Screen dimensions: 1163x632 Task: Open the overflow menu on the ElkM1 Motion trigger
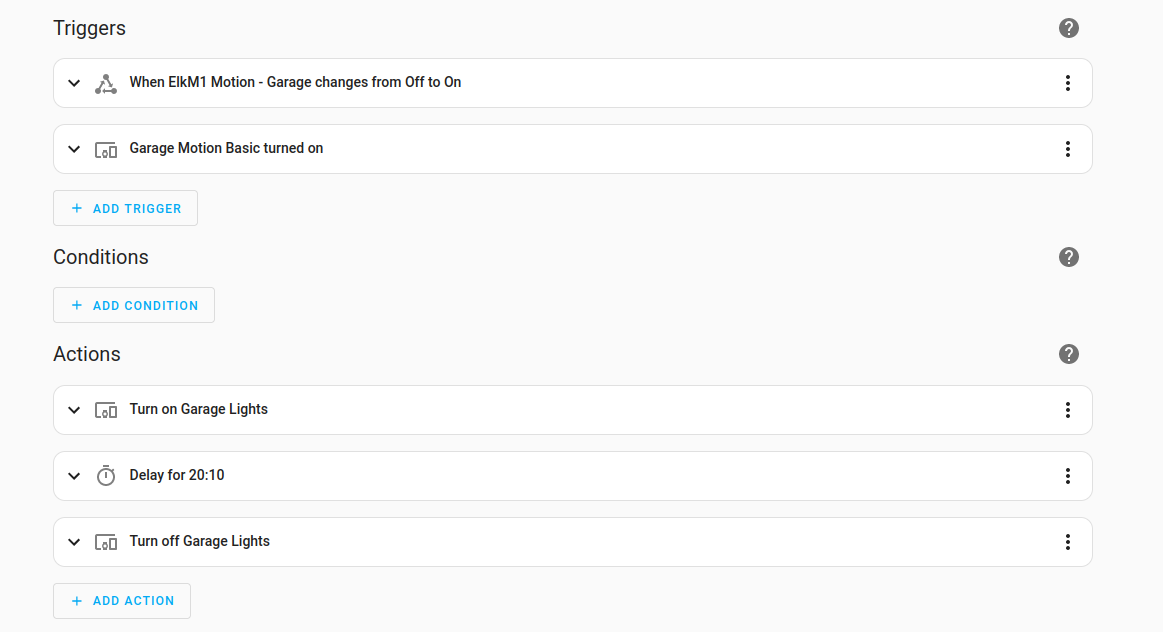[1068, 82]
